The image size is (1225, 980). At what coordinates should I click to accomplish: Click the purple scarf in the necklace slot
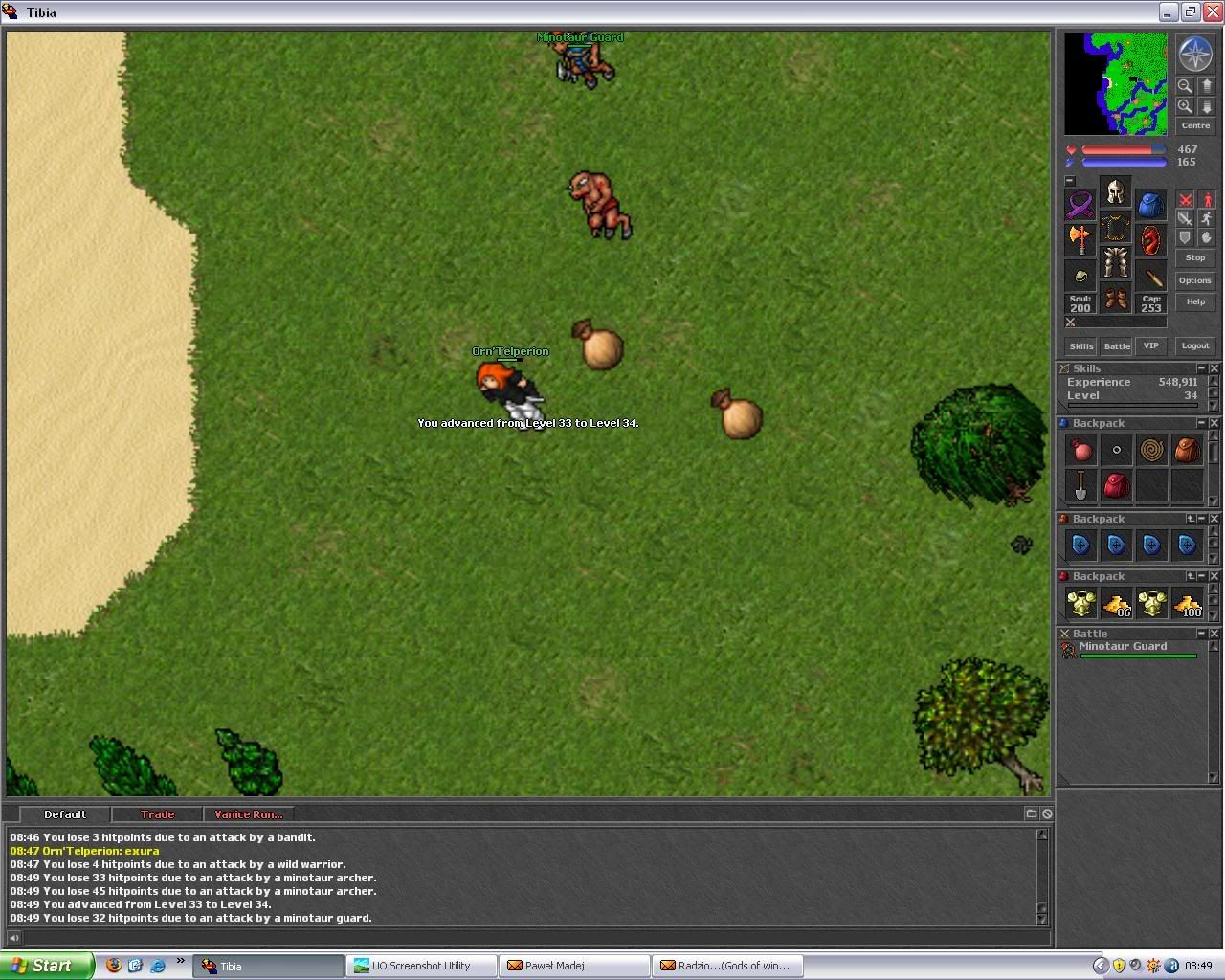[1080, 205]
